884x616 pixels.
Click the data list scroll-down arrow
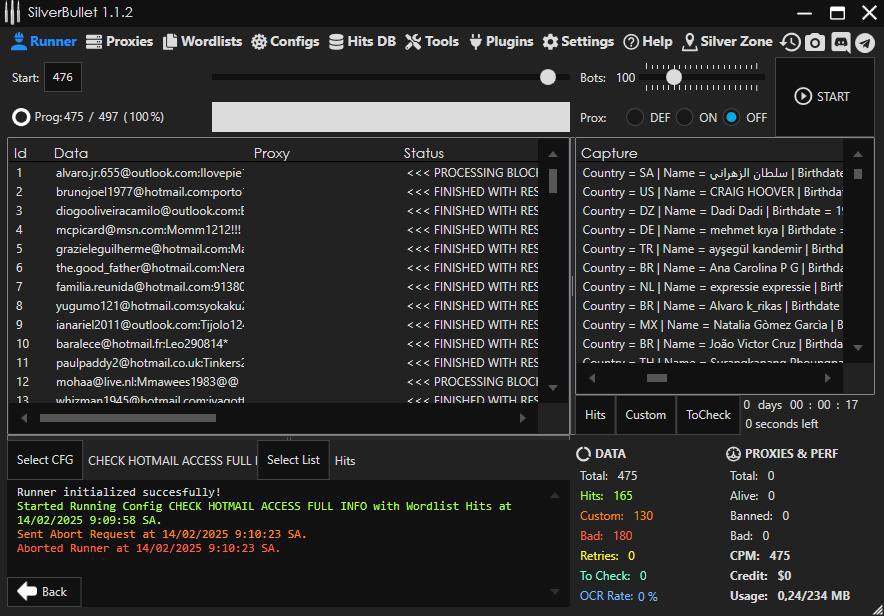click(553, 387)
